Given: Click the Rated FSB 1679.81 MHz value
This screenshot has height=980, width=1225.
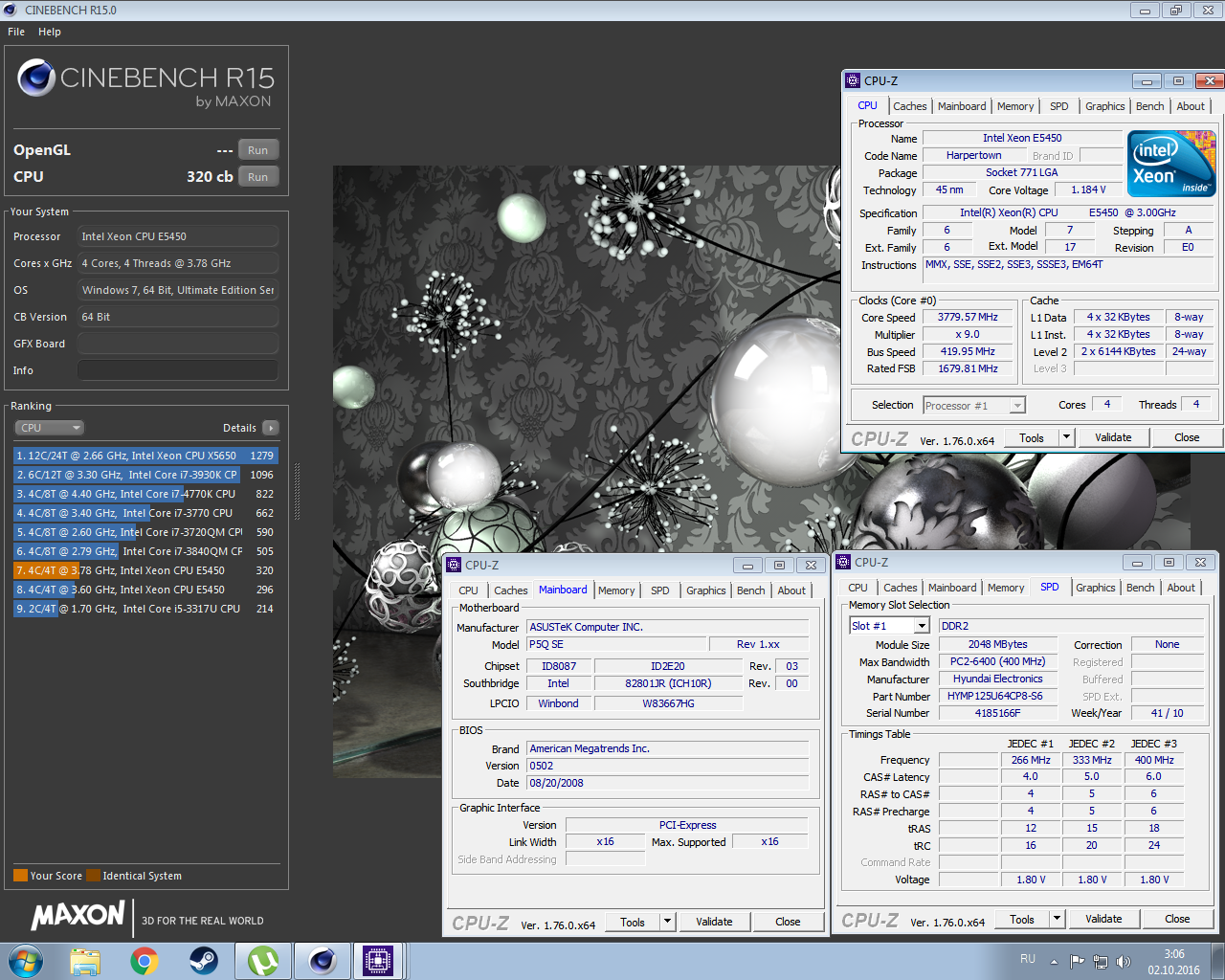Looking at the screenshot, I should coord(968,369).
